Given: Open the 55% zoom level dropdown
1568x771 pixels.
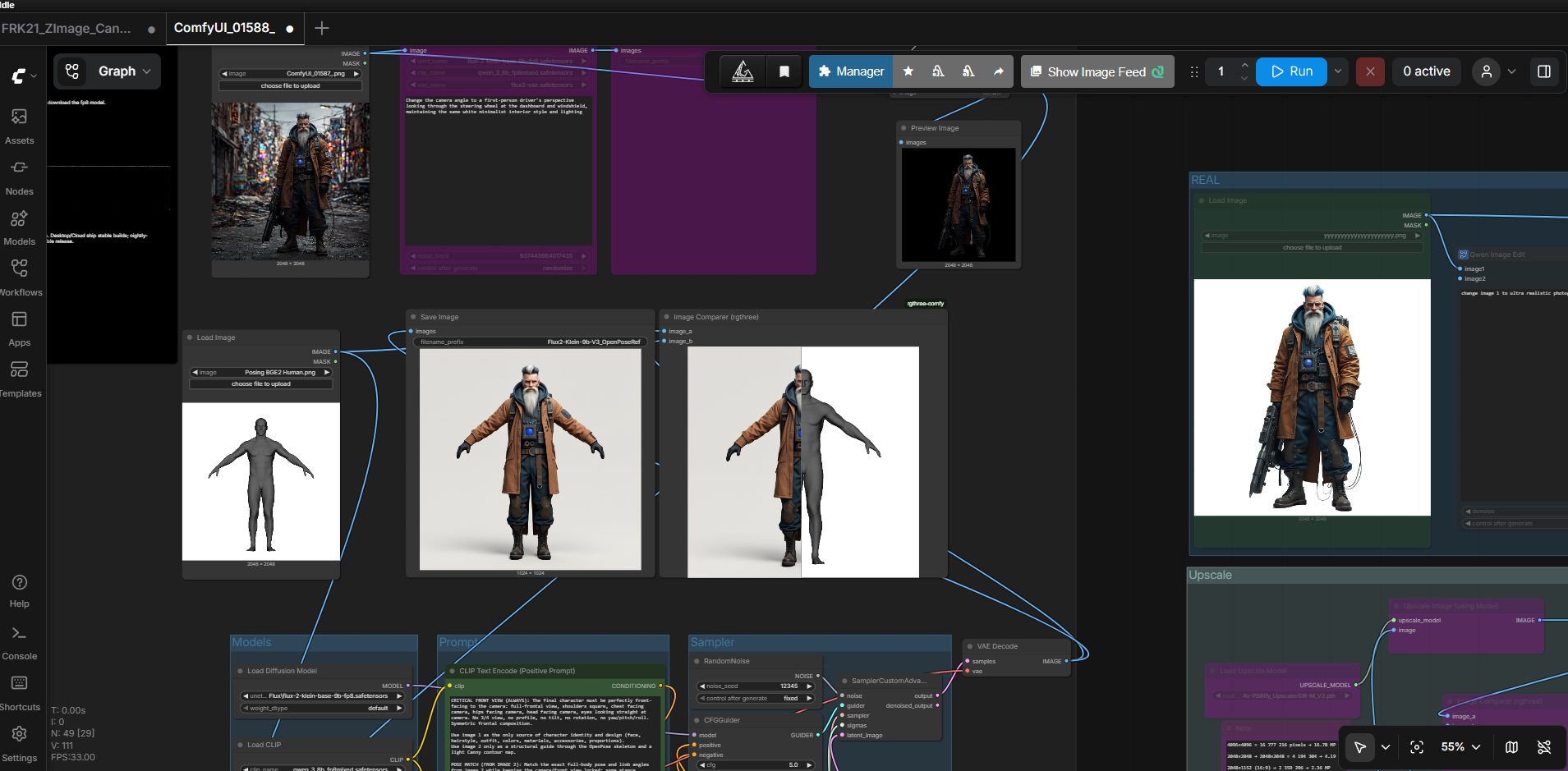Looking at the screenshot, I should pos(1460,746).
